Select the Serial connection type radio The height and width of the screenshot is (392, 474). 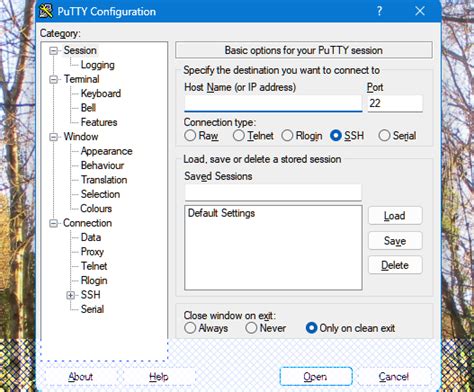pyautogui.click(x=384, y=136)
